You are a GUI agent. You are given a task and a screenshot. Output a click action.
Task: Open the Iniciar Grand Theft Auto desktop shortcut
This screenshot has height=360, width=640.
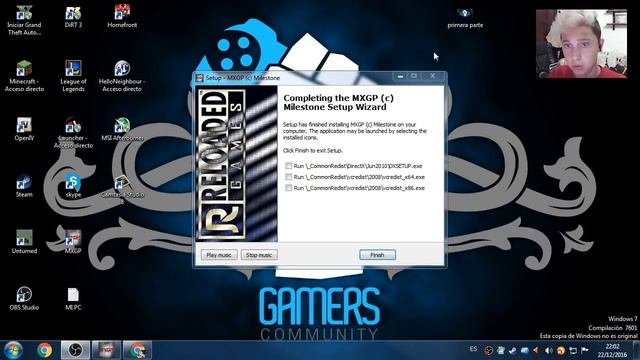24,20
